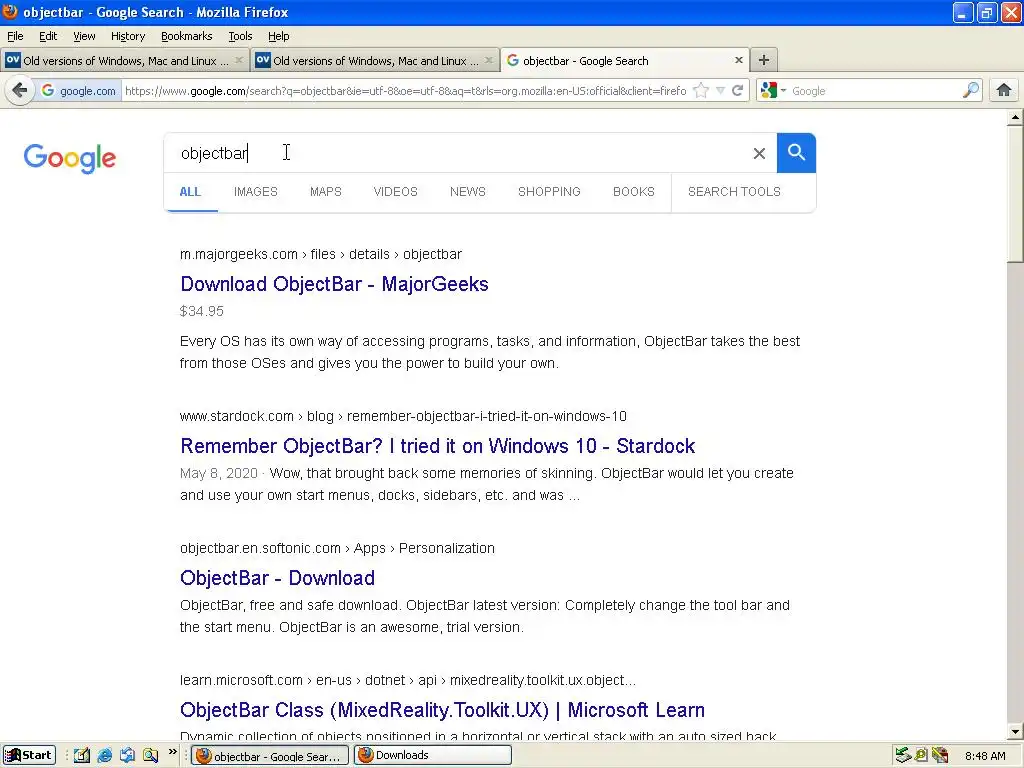
Task: Switch to SHOPPING results
Action: (x=549, y=192)
